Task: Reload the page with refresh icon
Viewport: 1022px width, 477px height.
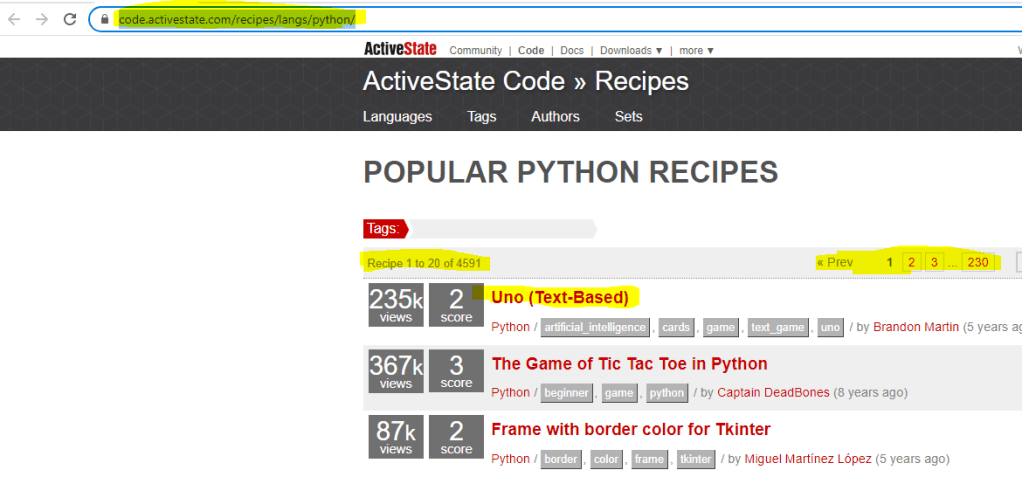Action: [x=70, y=19]
